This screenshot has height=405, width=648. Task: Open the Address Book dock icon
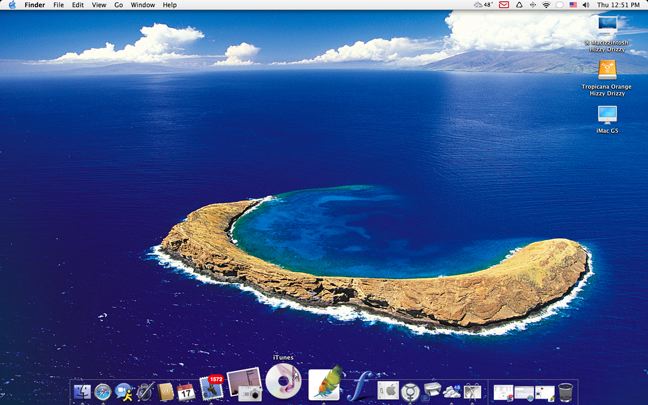(165, 392)
